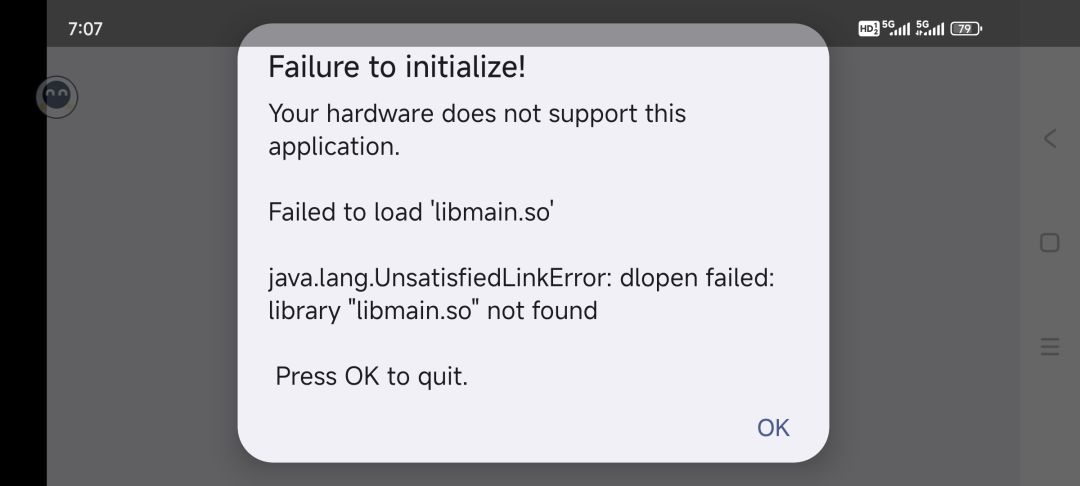Click the "Failed to load 'libmain.so'" line

click(411, 212)
